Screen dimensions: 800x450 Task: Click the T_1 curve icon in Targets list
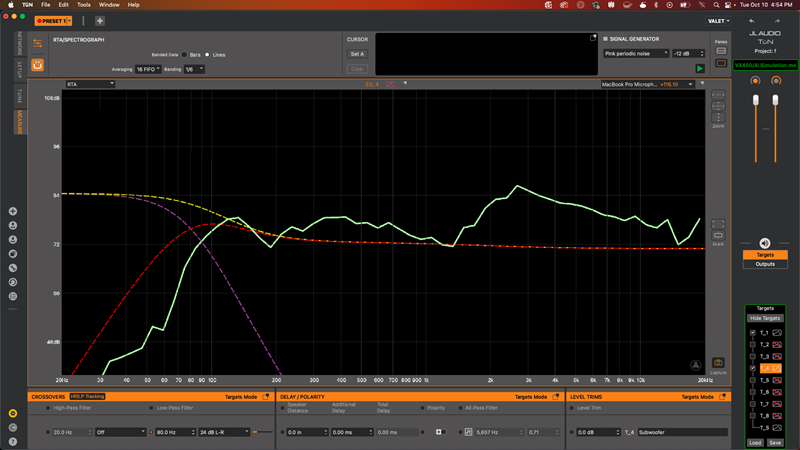point(777,333)
